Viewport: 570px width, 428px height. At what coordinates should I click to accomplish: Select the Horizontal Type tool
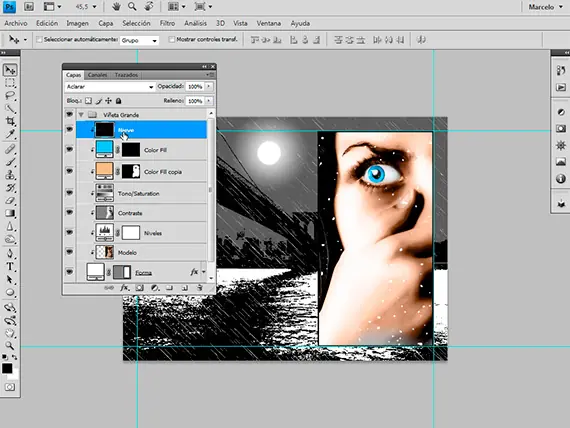(x=10, y=267)
